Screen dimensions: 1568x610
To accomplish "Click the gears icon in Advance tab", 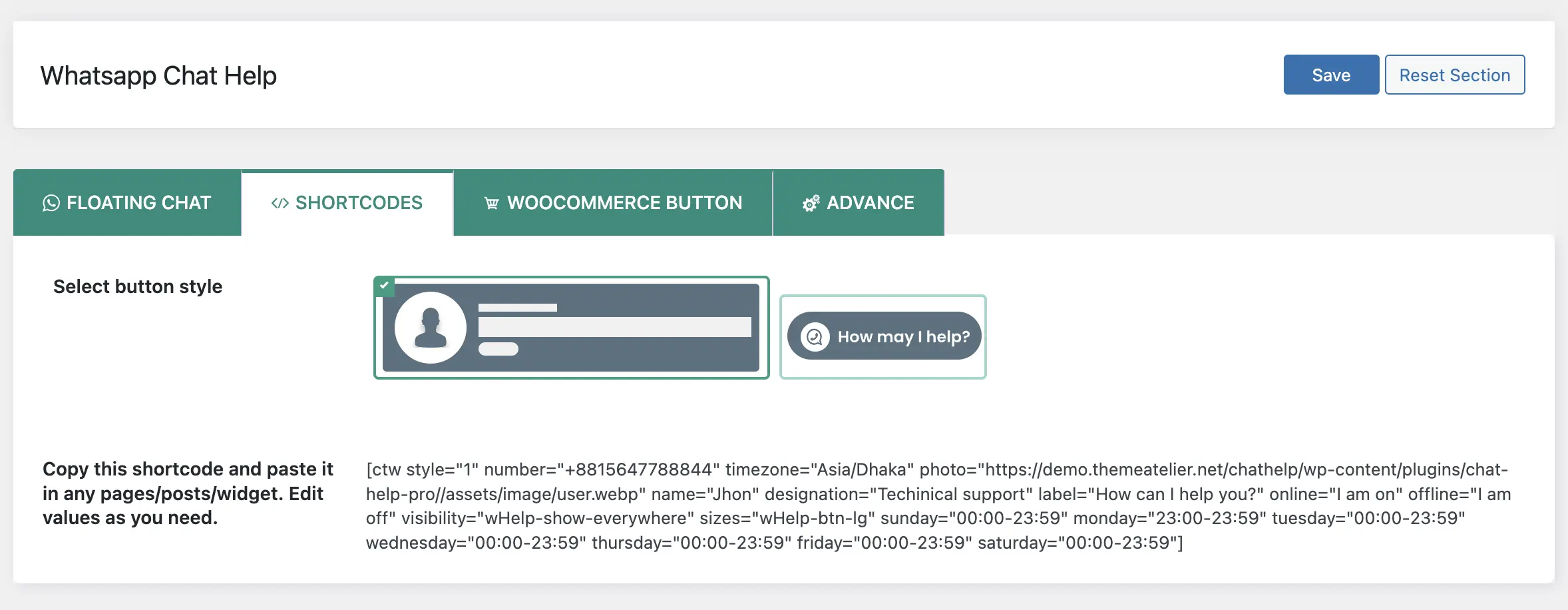I will [811, 203].
